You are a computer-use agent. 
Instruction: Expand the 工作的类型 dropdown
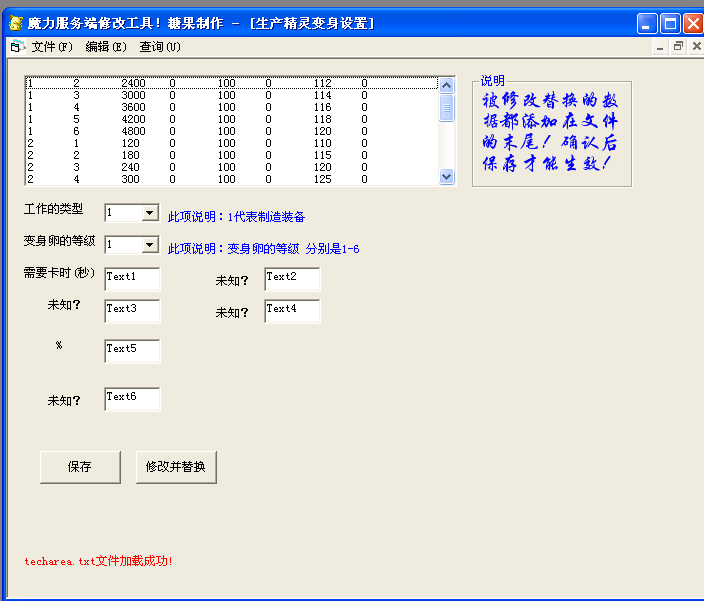[x=149, y=213]
